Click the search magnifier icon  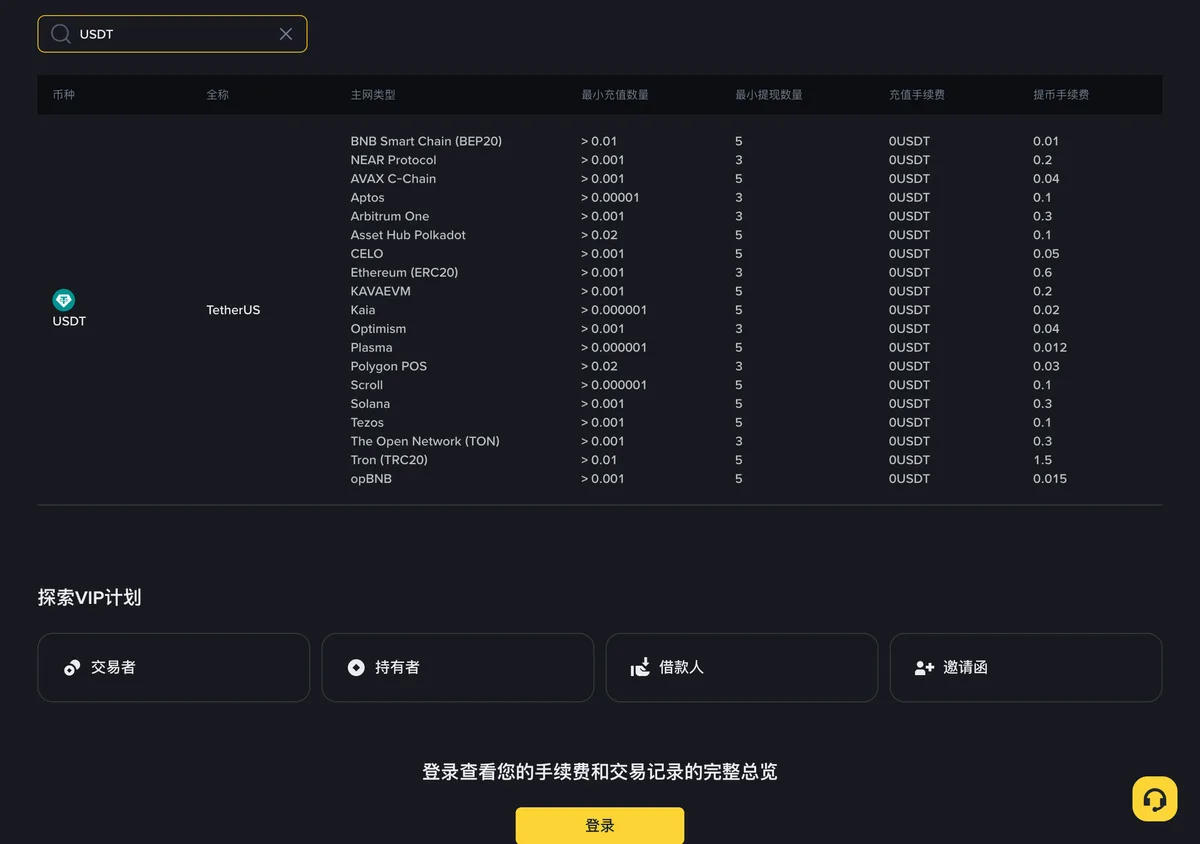(x=61, y=34)
